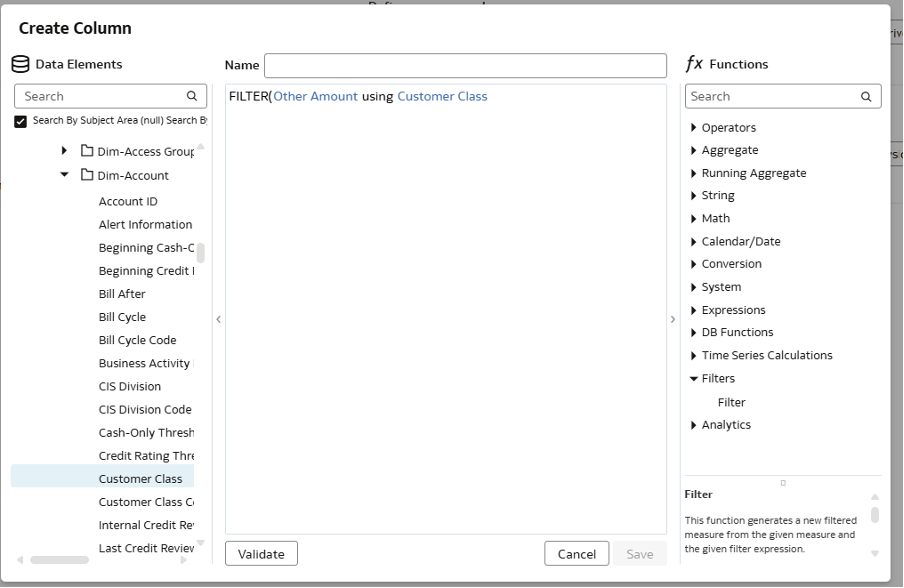Click the column Name input field
This screenshot has width=904, height=588.
coord(465,65)
